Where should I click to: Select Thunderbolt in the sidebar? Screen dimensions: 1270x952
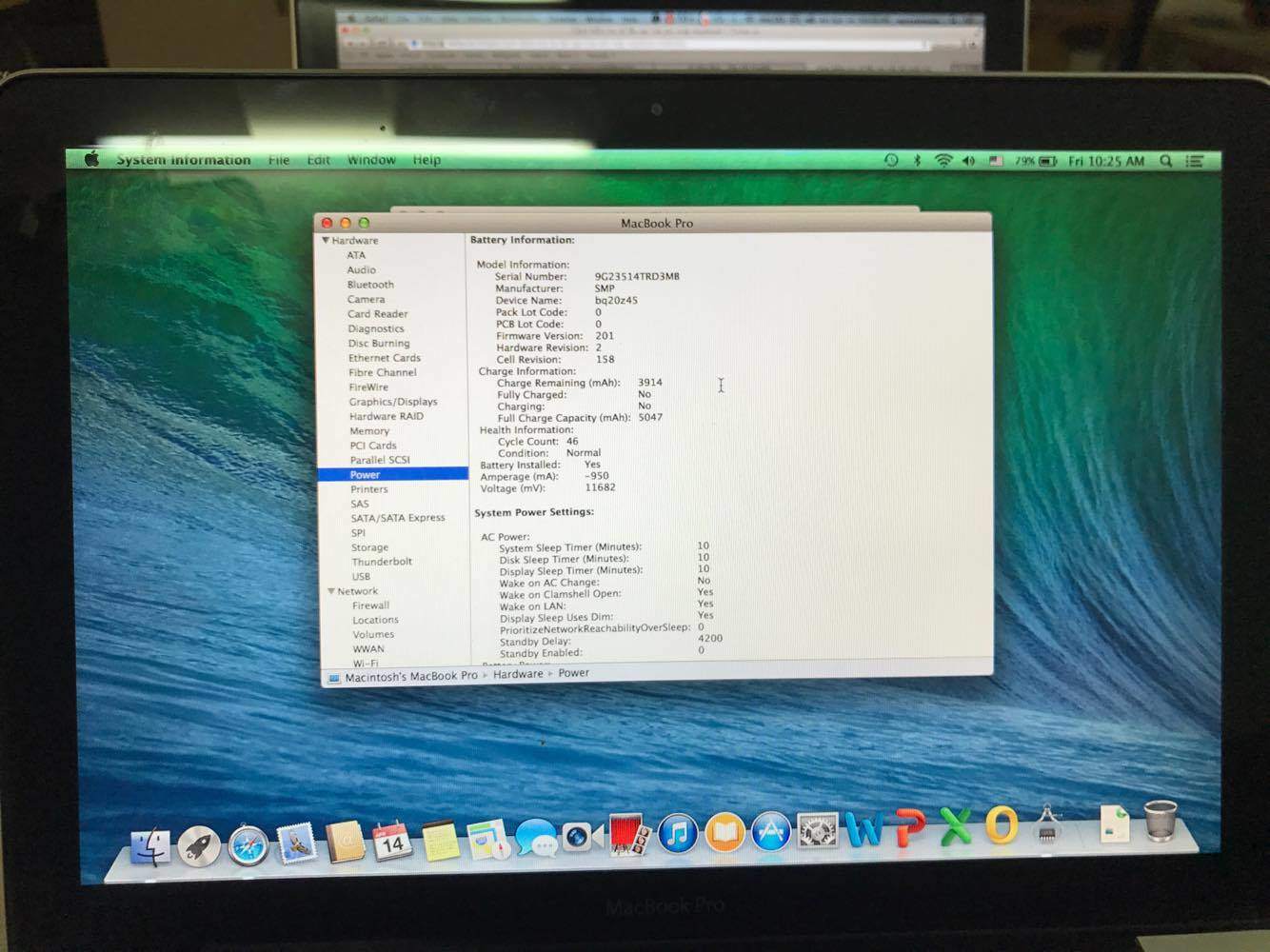point(382,562)
